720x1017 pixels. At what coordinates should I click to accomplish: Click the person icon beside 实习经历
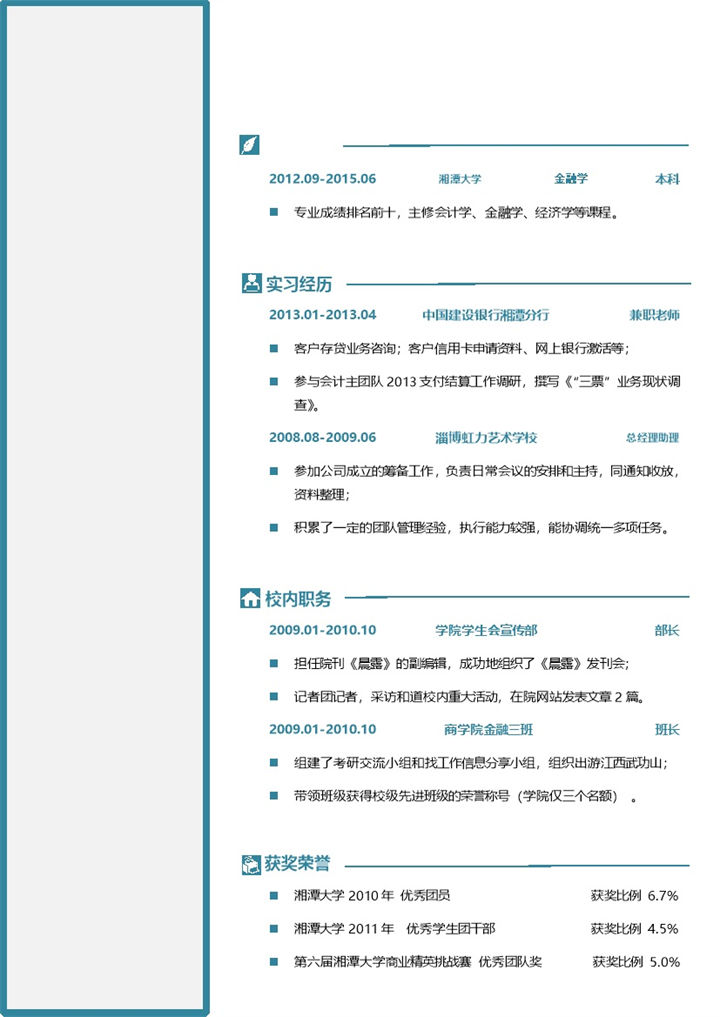point(251,283)
